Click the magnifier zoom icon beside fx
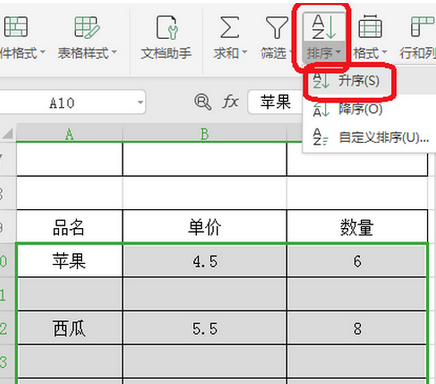The height and width of the screenshot is (384, 436). click(x=203, y=102)
